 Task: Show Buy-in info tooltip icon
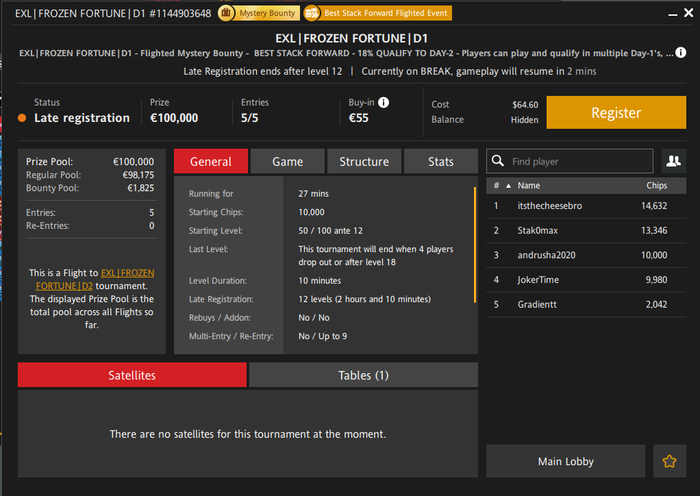[x=383, y=102]
